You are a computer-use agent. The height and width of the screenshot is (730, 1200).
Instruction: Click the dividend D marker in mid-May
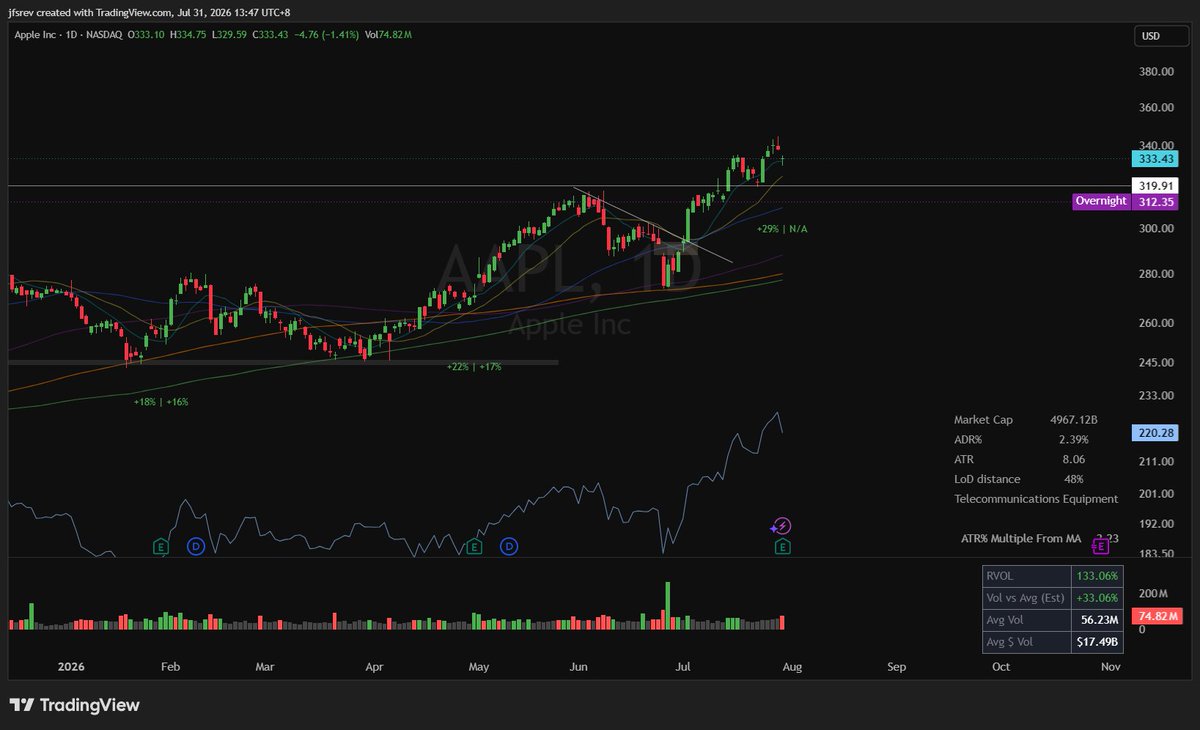click(510, 546)
